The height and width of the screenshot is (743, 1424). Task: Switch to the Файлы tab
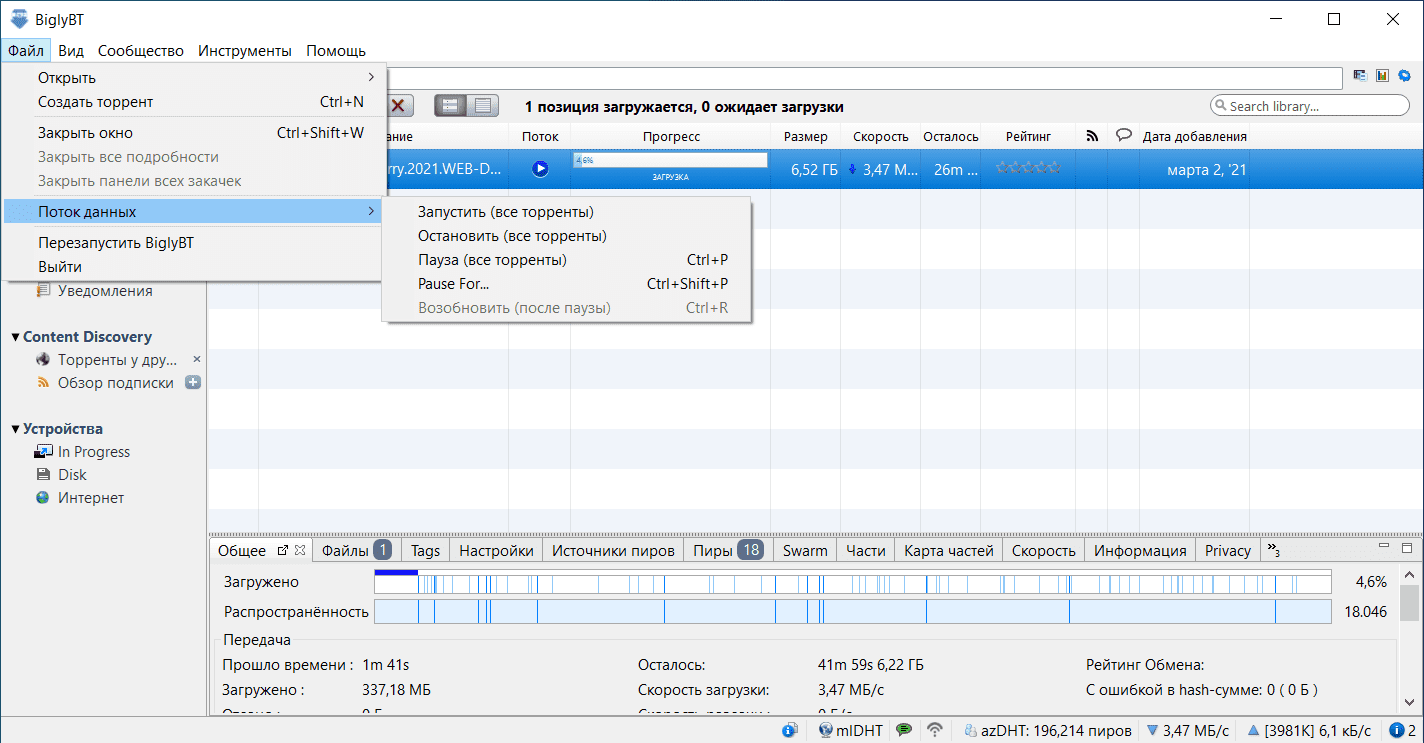coord(356,550)
